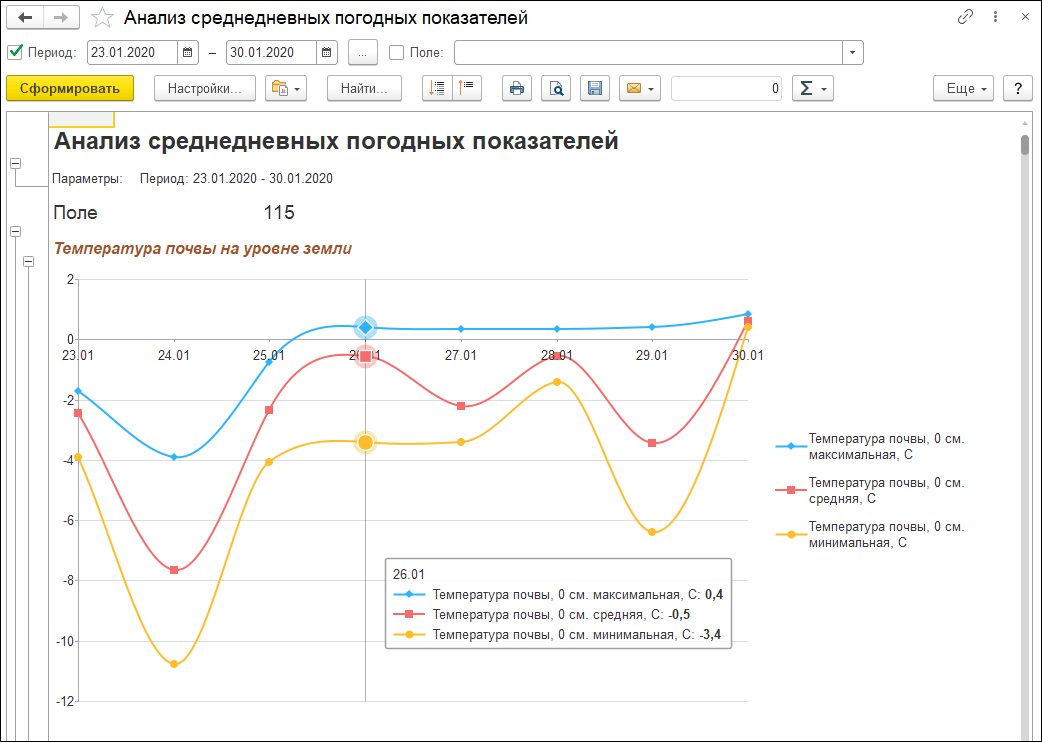Viewport: 1042px width, 742px height.
Task: Enable the Поле filter checkbox
Action: pos(396,52)
